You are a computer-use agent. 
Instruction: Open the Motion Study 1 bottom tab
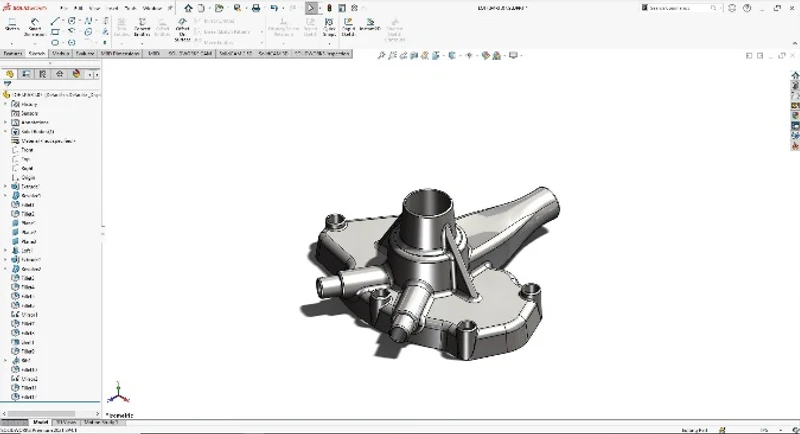(100, 422)
